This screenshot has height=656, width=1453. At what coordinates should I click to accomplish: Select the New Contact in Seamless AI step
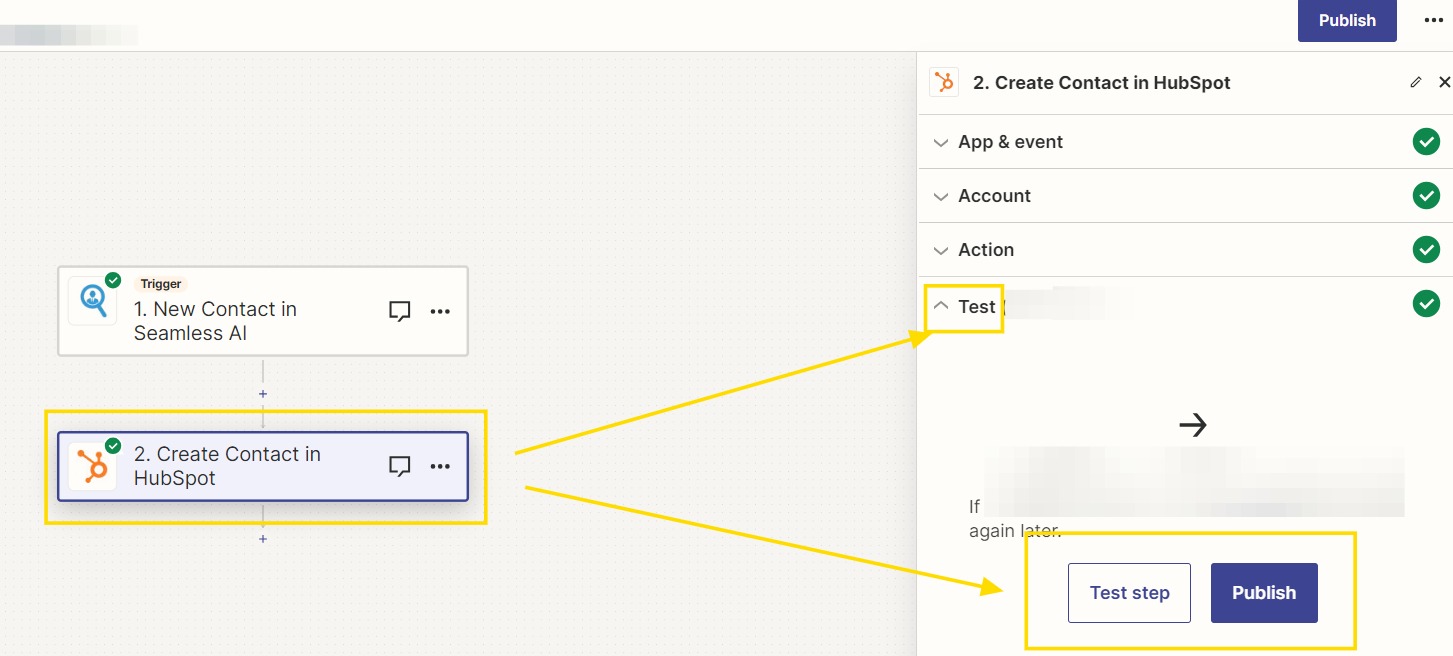(262, 311)
